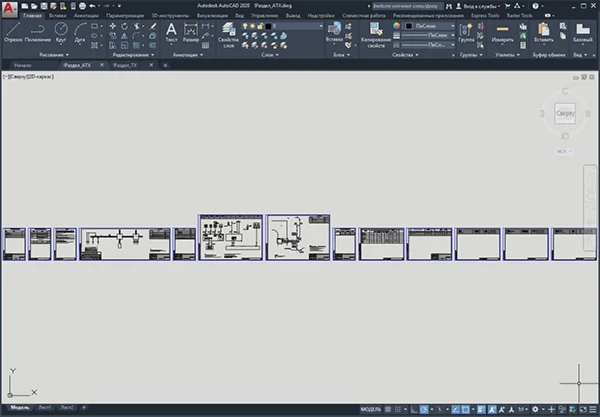This screenshot has height=417, width=600.
Task: Toggle lineweight display in status bar
Action: tap(481, 409)
